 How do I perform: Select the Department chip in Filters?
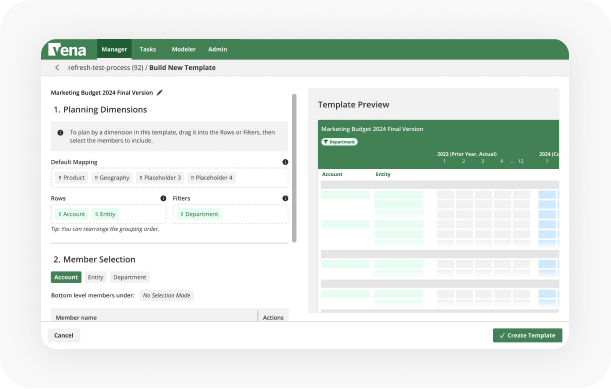click(x=199, y=214)
